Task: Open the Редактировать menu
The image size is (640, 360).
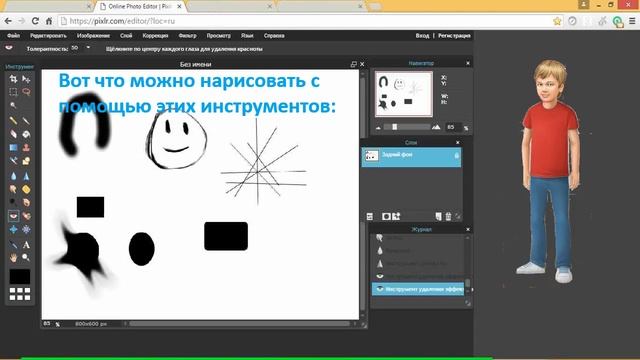Action: point(48,36)
